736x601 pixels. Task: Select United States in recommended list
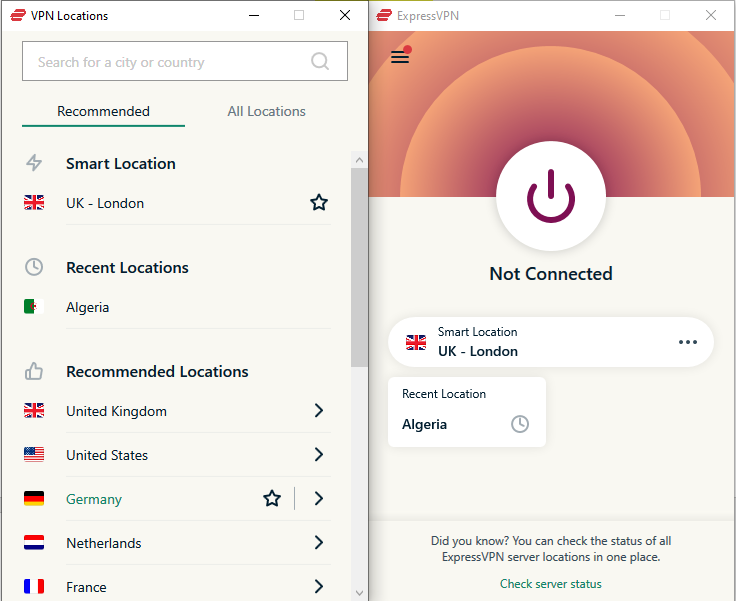pyautogui.click(x=107, y=455)
